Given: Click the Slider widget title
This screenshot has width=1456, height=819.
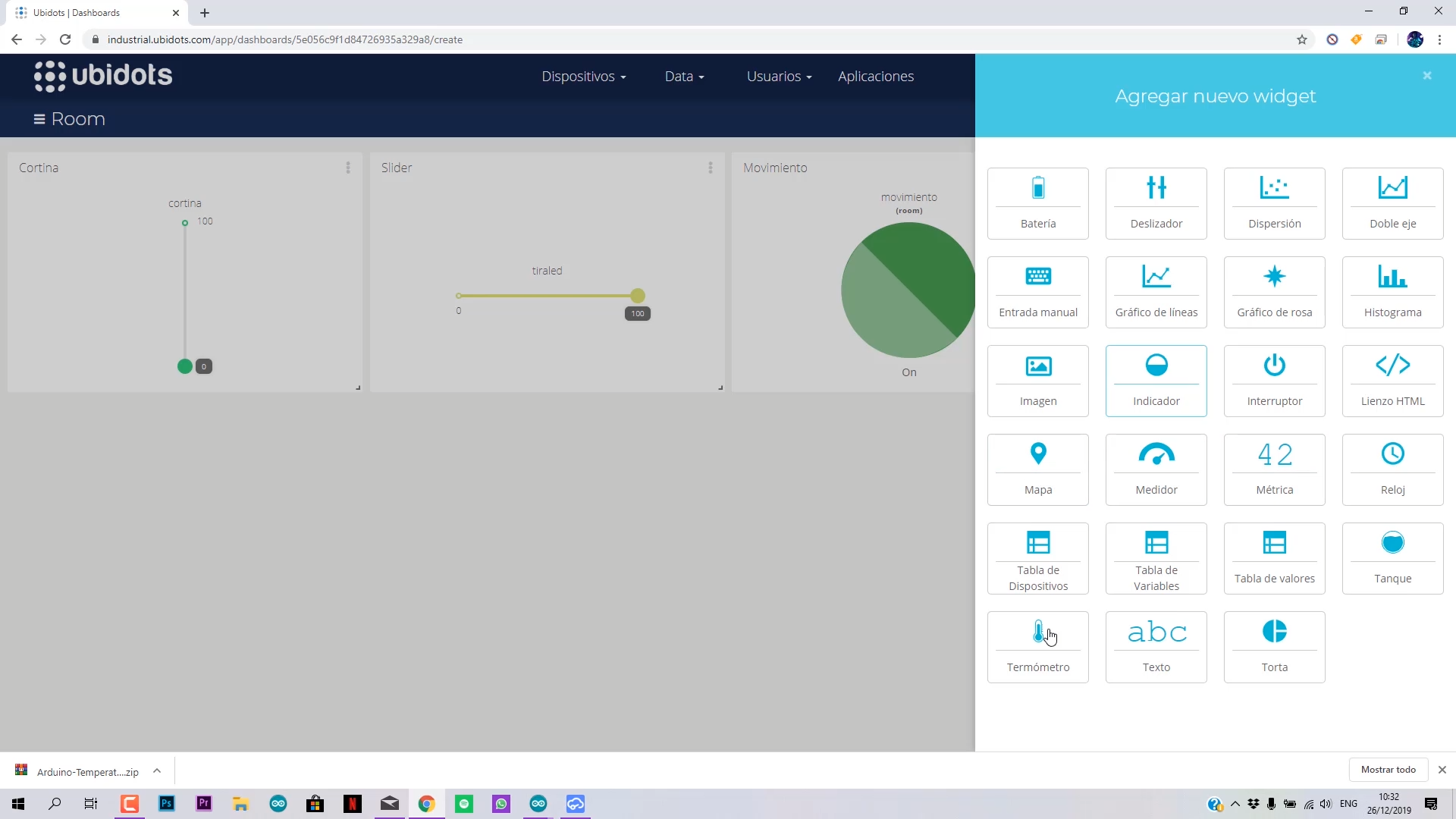Looking at the screenshot, I should click(396, 168).
